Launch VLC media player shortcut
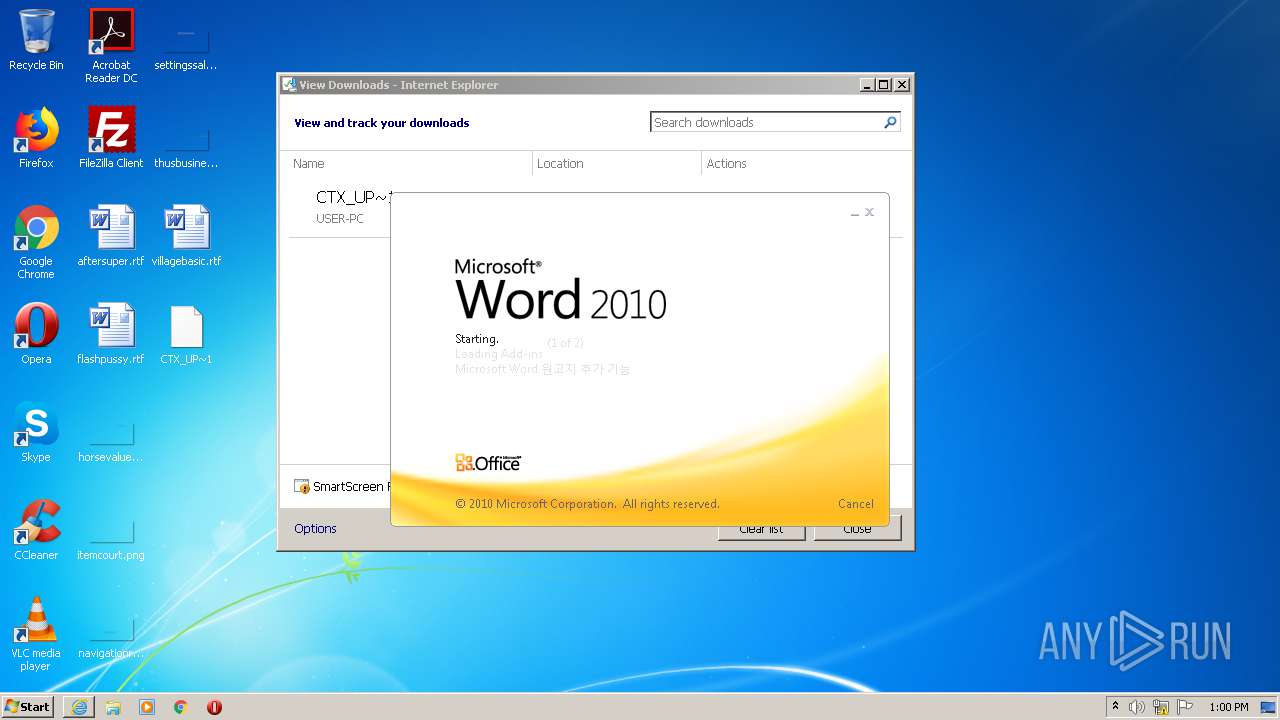The width and height of the screenshot is (1280, 720). tap(36, 634)
